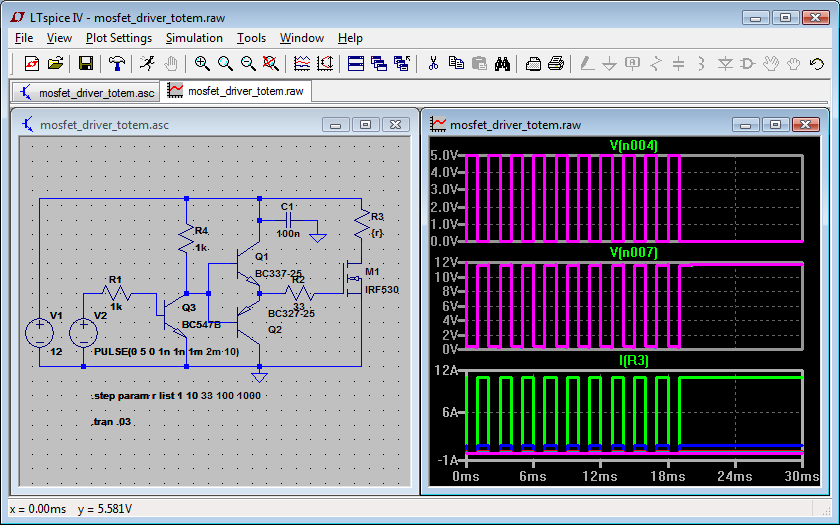This screenshot has height=525, width=840.
Task: Click the Print Setup icon
Action: [533, 64]
